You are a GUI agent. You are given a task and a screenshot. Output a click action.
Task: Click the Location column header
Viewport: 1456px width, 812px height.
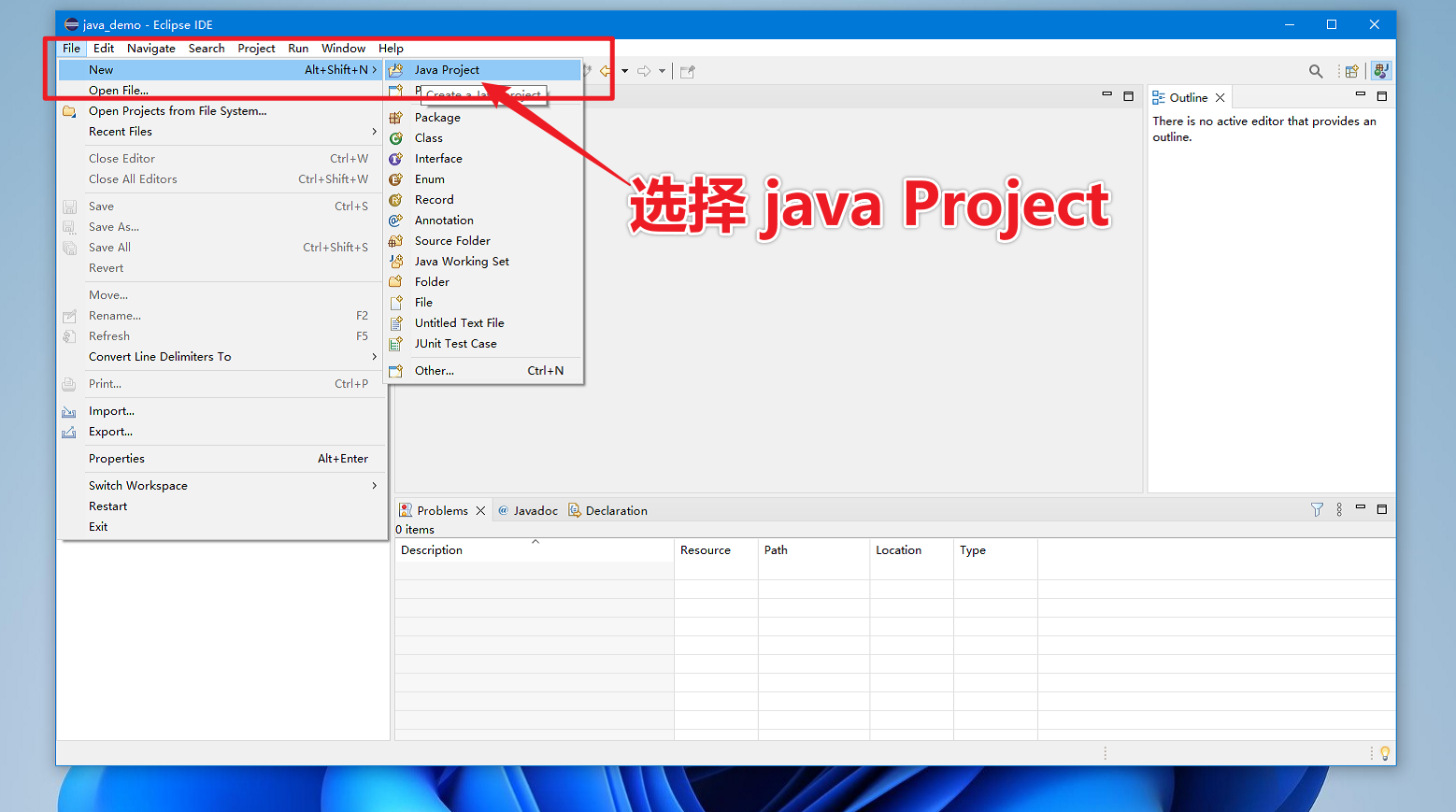[x=912, y=550]
